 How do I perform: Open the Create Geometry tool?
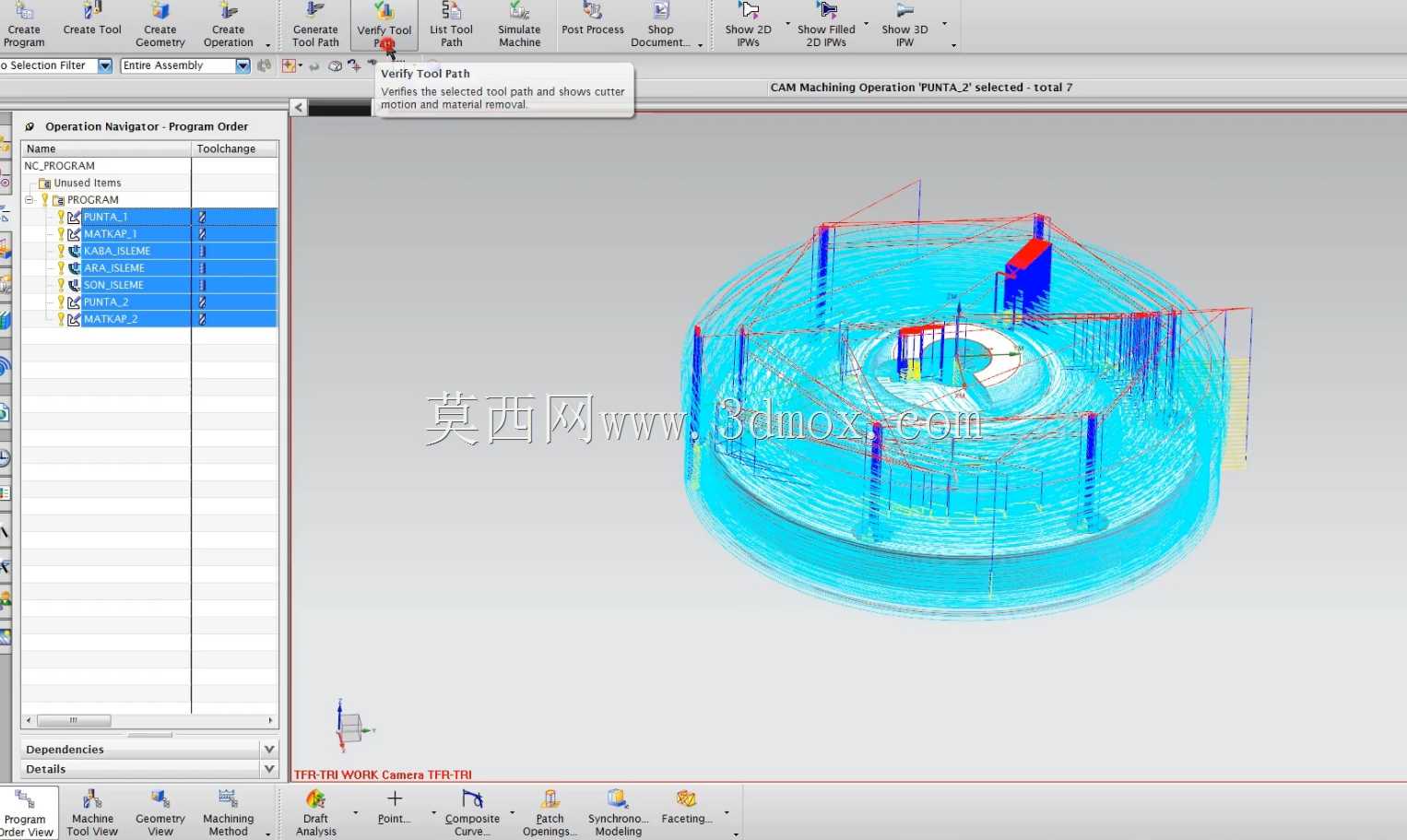click(x=160, y=24)
